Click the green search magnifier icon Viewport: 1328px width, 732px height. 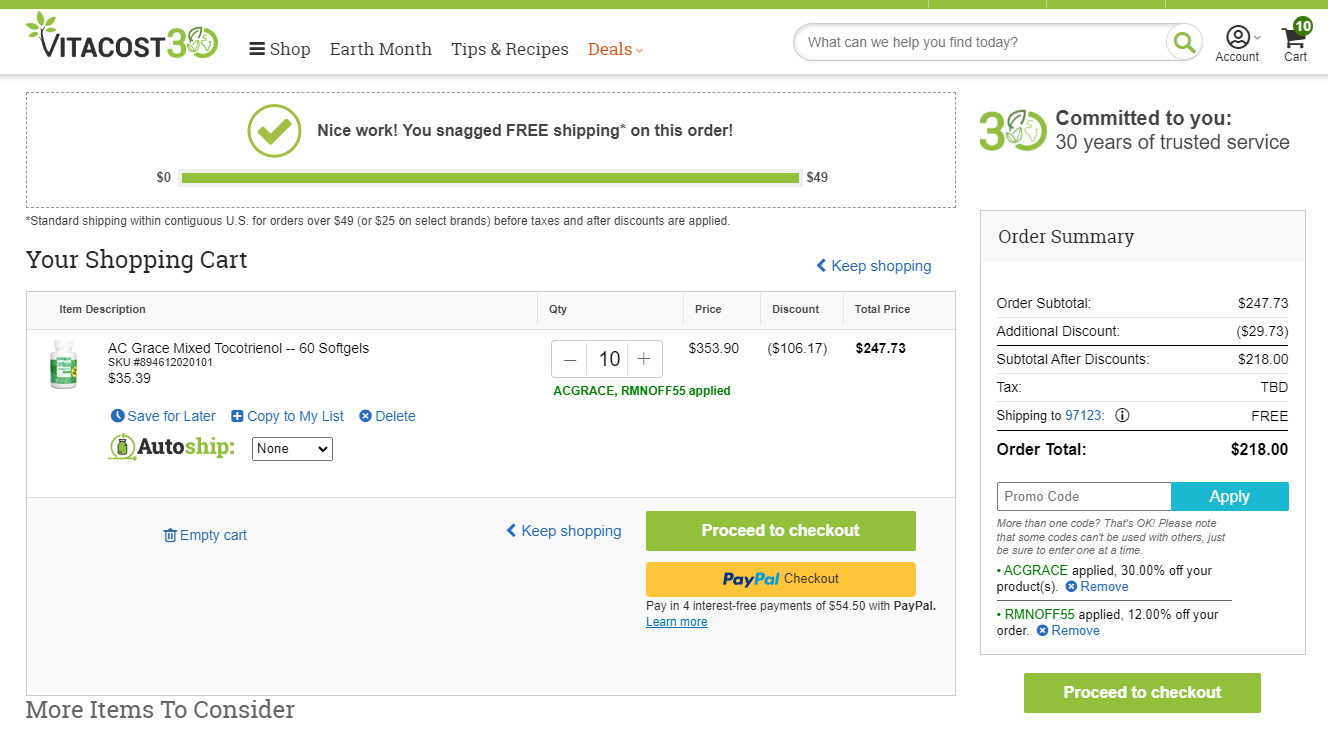click(1184, 42)
